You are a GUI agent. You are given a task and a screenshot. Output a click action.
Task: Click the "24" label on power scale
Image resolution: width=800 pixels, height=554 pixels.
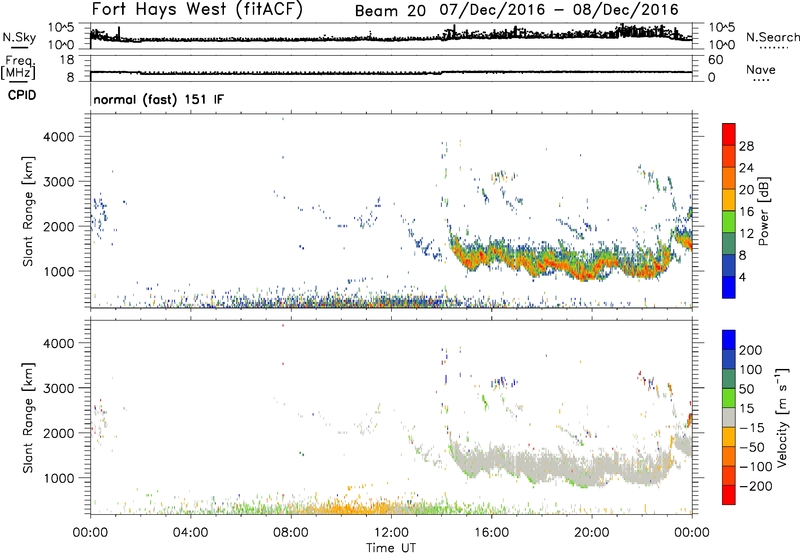[746, 168]
